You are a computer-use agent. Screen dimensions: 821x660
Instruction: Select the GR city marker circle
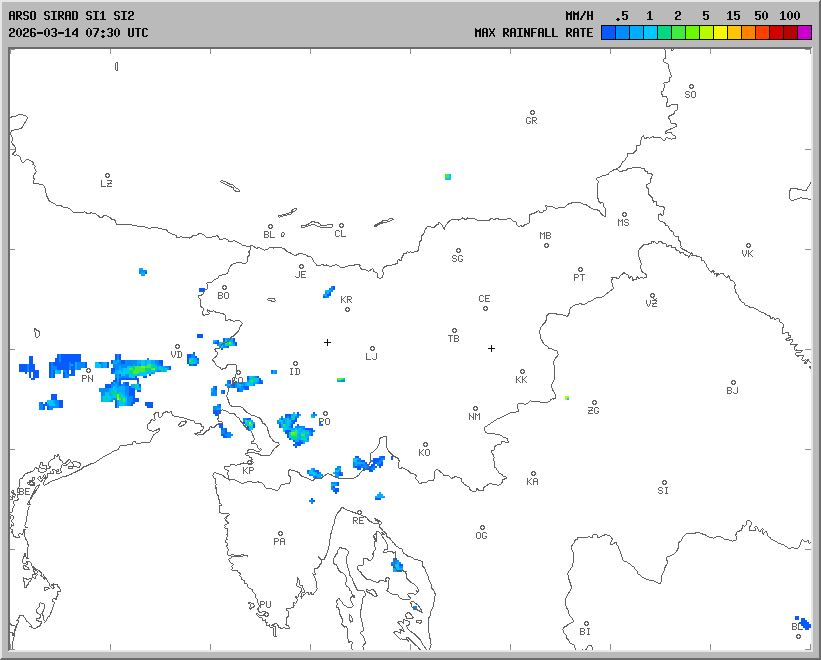pos(532,113)
